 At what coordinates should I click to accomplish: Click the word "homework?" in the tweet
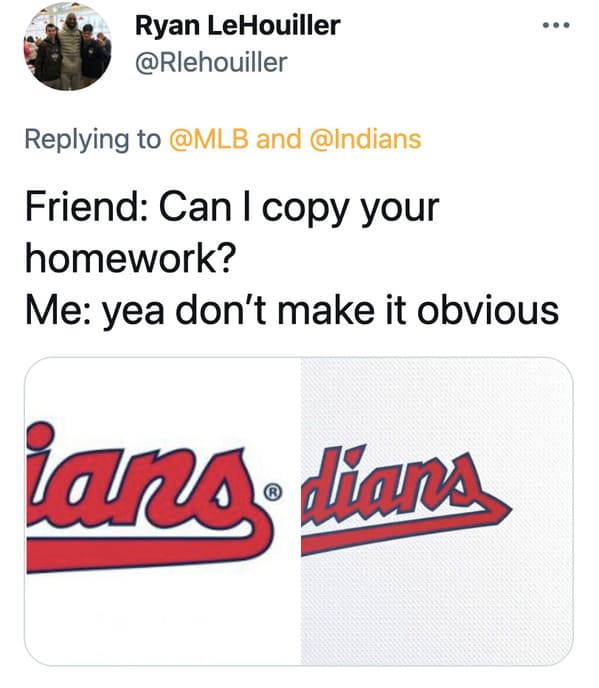tap(131, 259)
